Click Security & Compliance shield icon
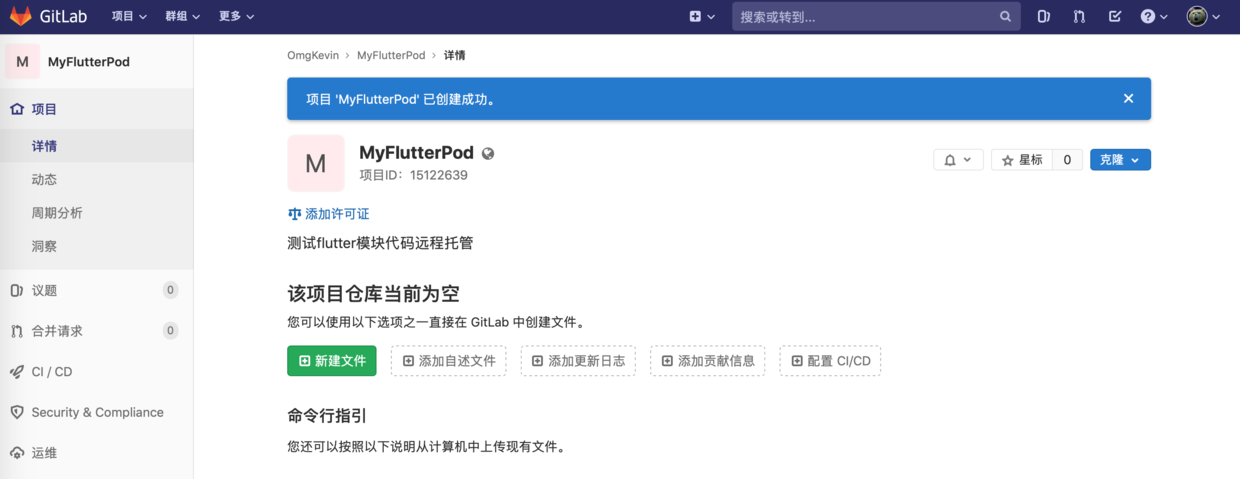This screenshot has height=479, width=1240. tap(17, 412)
